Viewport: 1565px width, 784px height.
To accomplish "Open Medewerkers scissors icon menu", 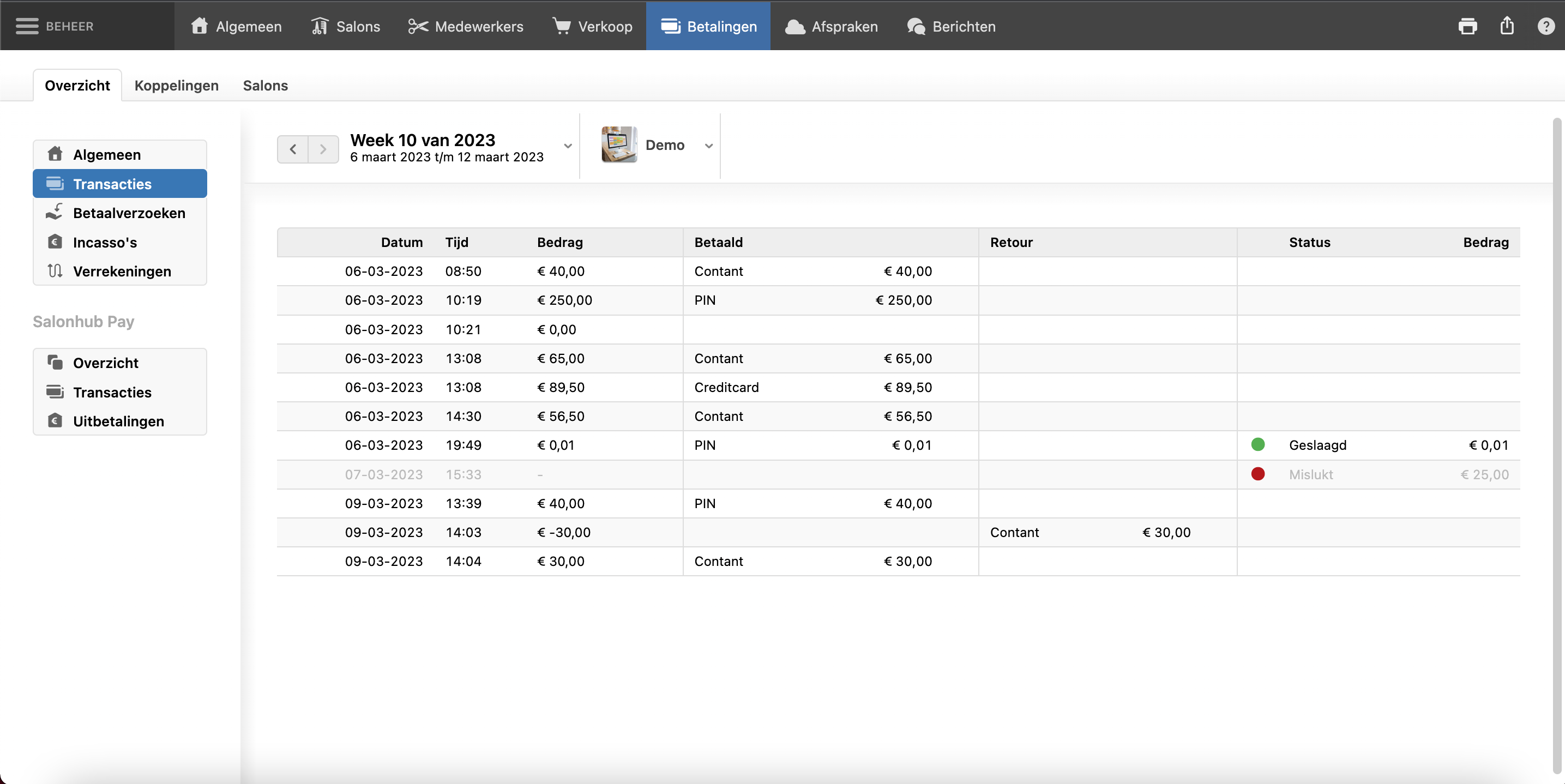I will 465,26.
